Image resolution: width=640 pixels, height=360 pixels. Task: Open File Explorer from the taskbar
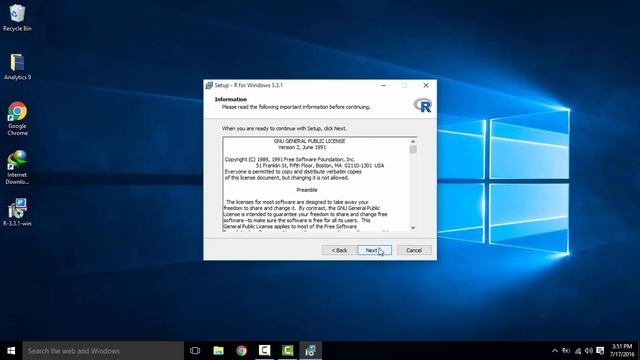(218, 351)
